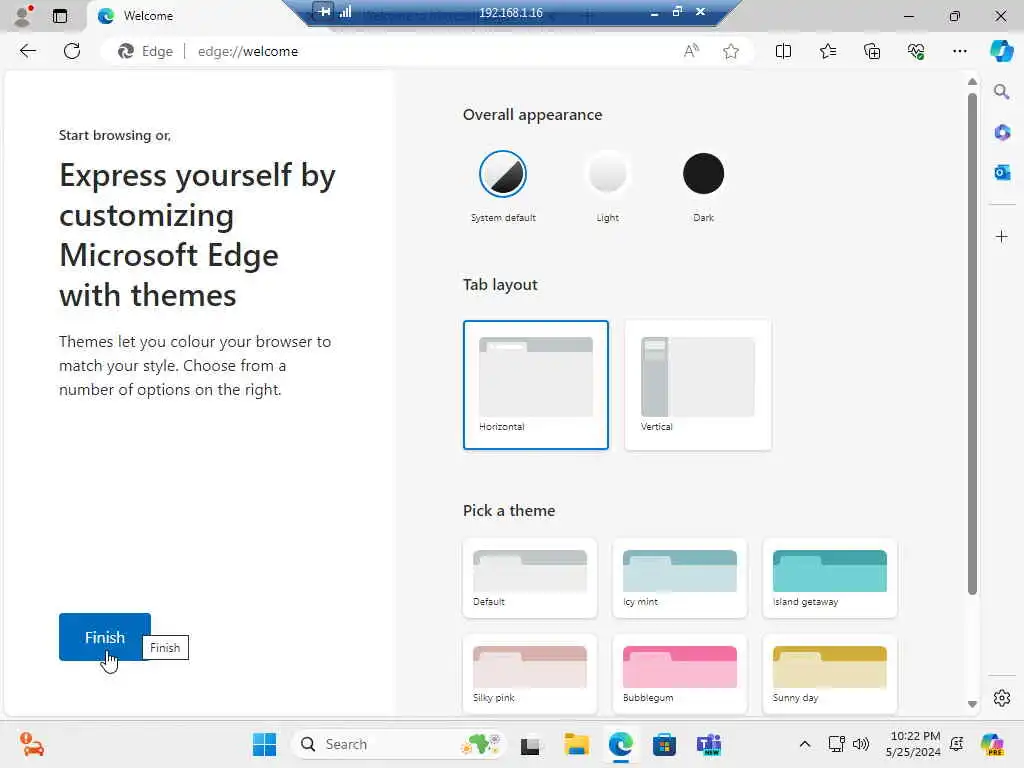The height and width of the screenshot is (768, 1024).
Task: Select Dark appearance option
Action: pos(703,174)
